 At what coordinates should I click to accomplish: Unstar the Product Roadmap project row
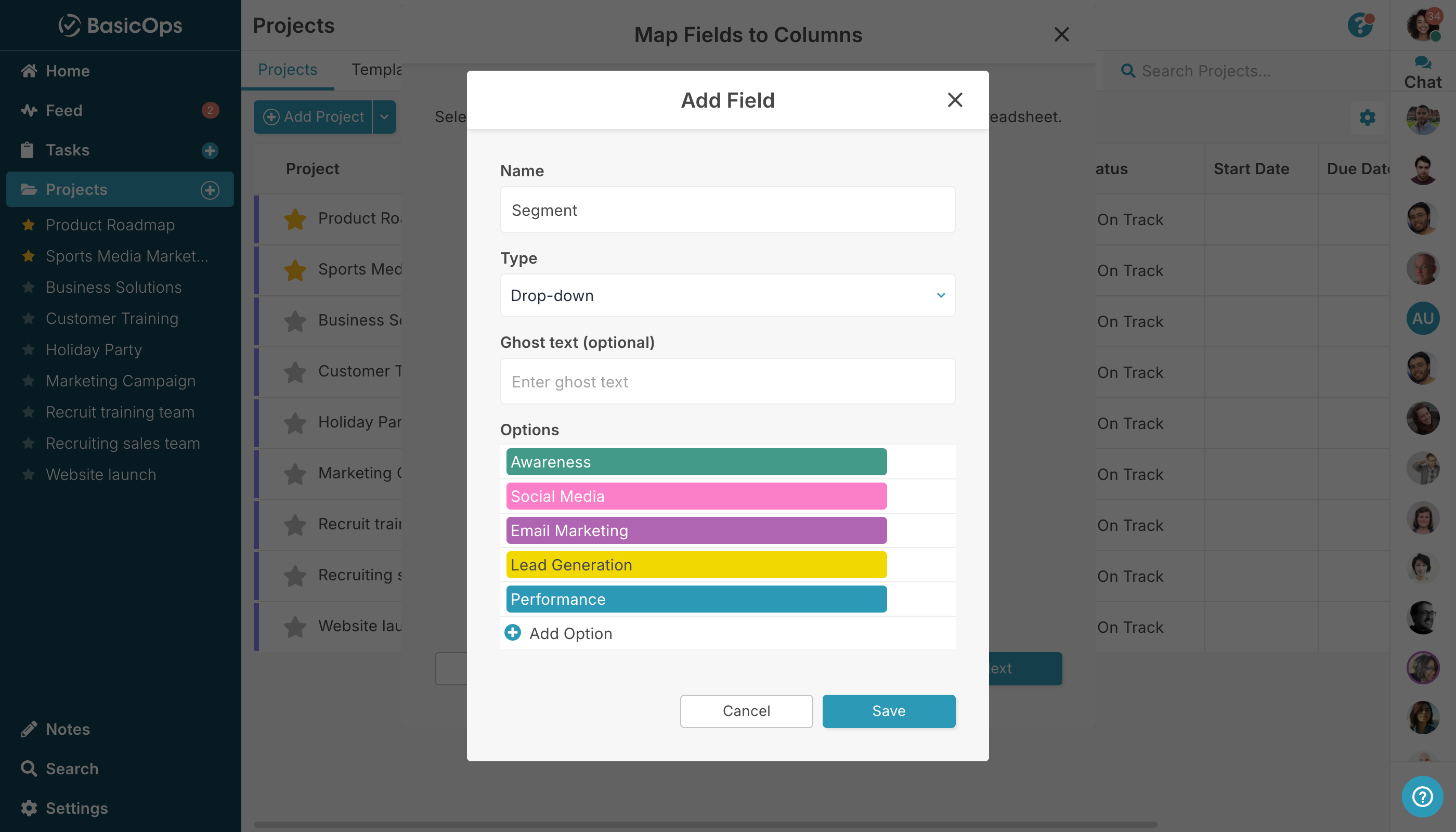tap(295, 219)
